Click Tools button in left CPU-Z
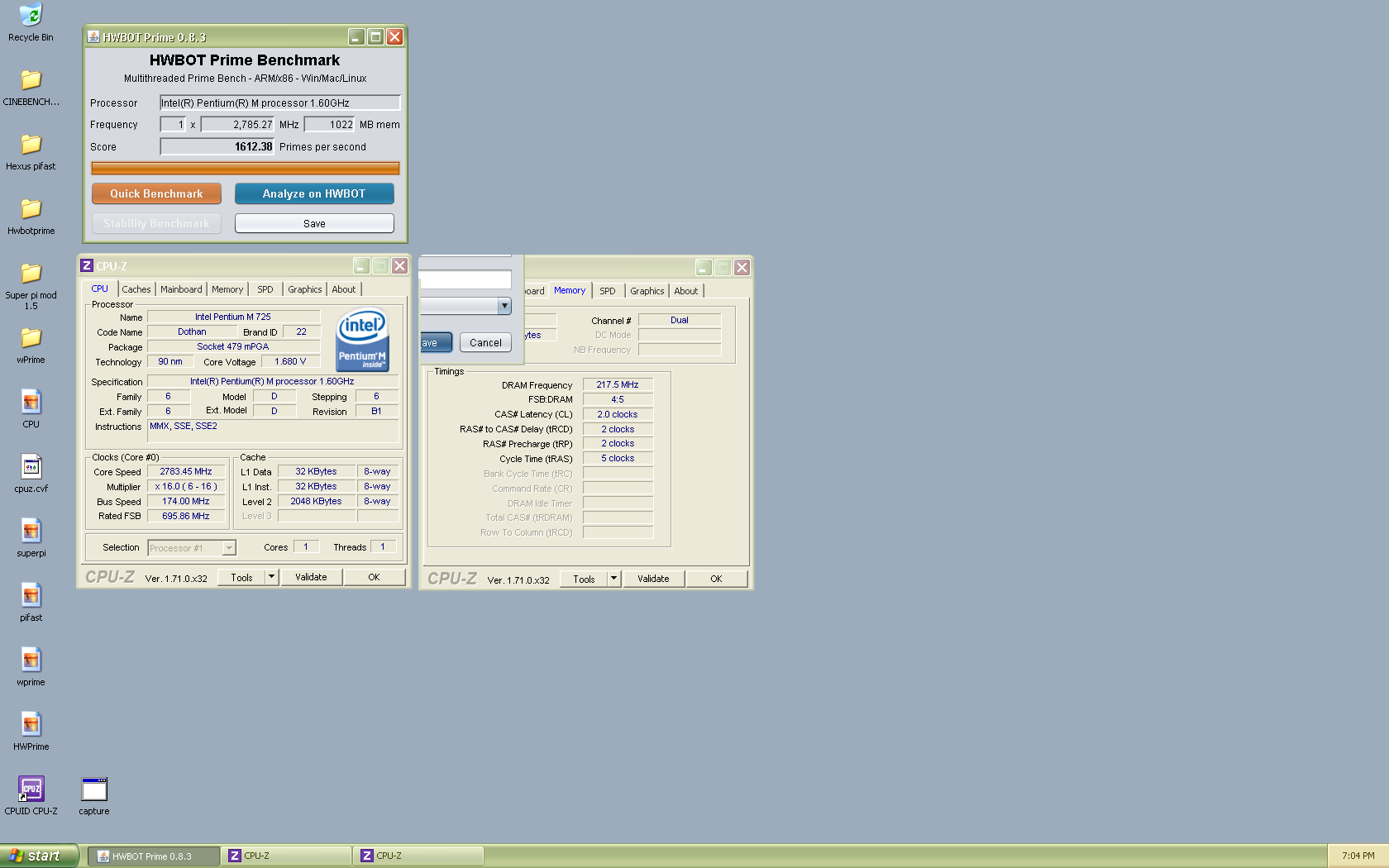The width and height of the screenshot is (1389, 868). [x=241, y=577]
